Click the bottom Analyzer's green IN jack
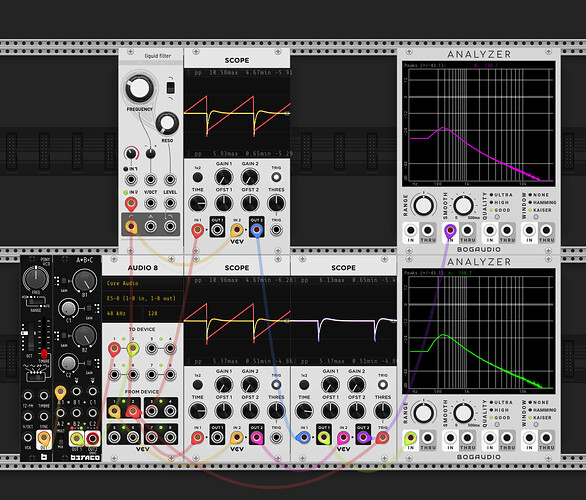Viewport: 586px width, 500px height. [410, 438]
